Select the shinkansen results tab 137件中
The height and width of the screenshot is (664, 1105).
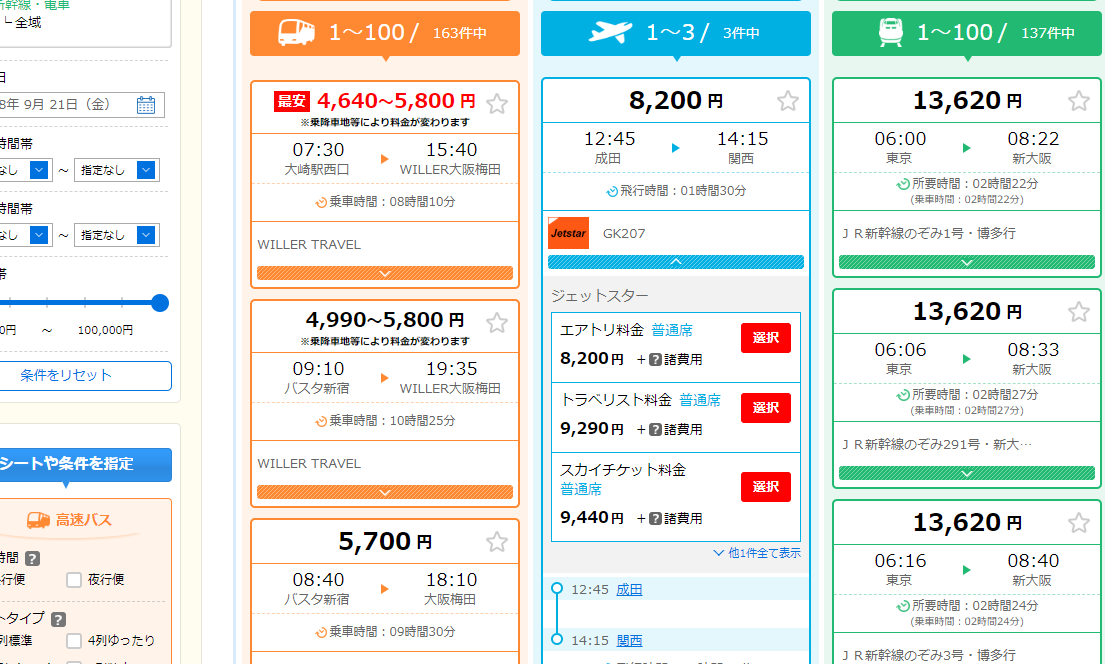(967, 33)
